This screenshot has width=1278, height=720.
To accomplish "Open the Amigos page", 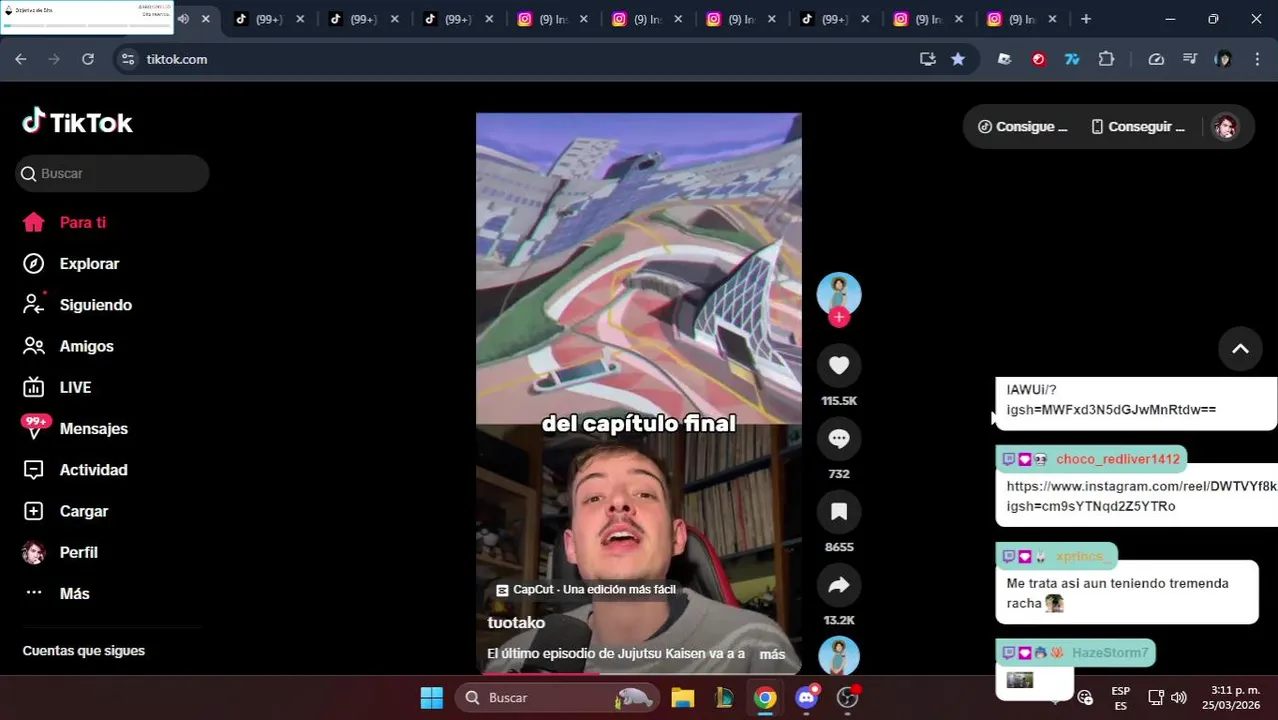I will click(68, 346).
